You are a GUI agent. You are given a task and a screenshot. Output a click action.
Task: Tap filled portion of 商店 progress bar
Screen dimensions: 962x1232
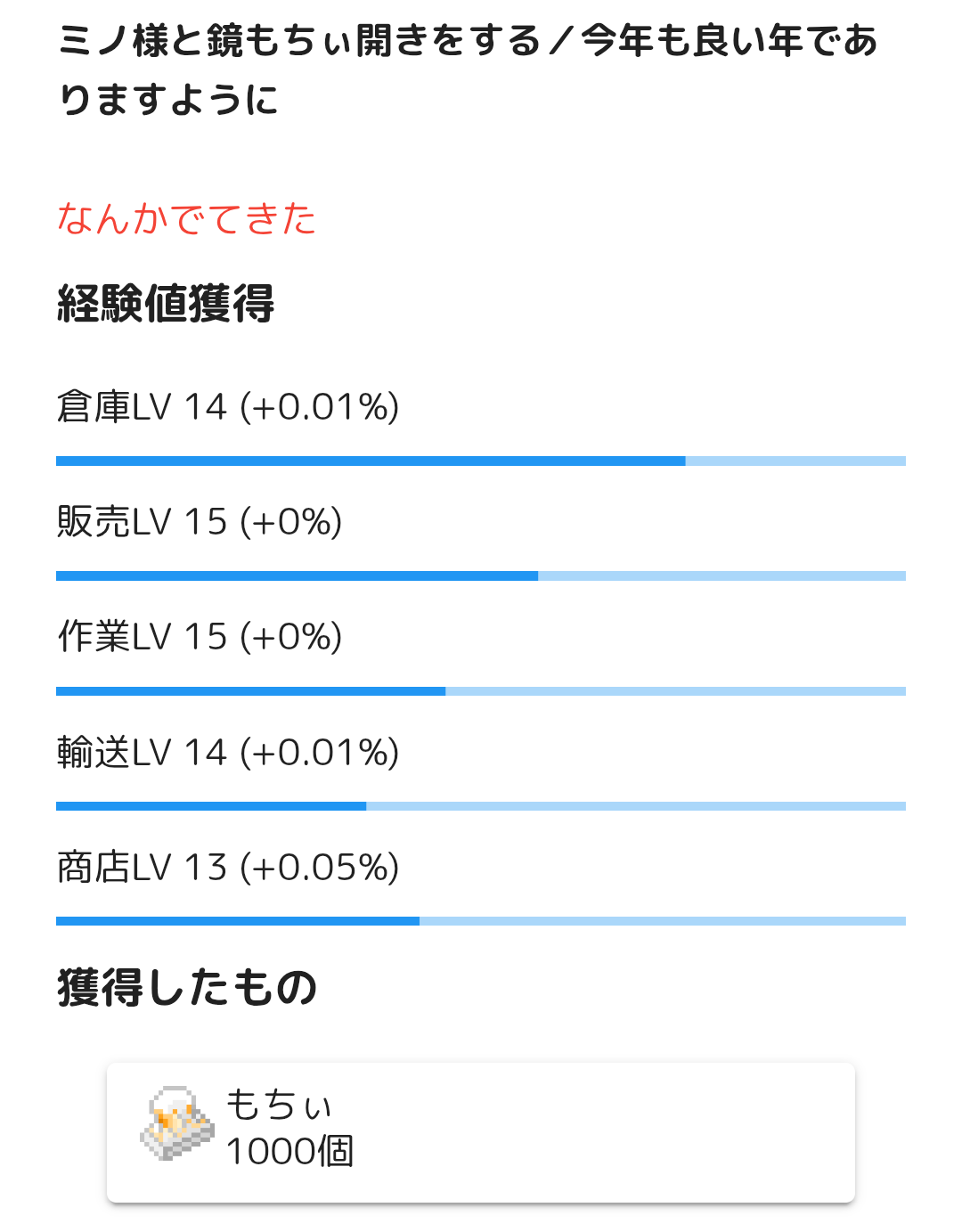click(x=238, y=921)
